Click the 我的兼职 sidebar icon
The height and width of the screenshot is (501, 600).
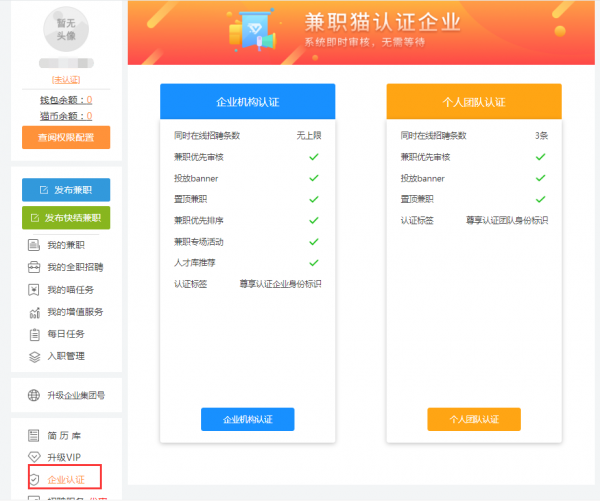point(34,245)
